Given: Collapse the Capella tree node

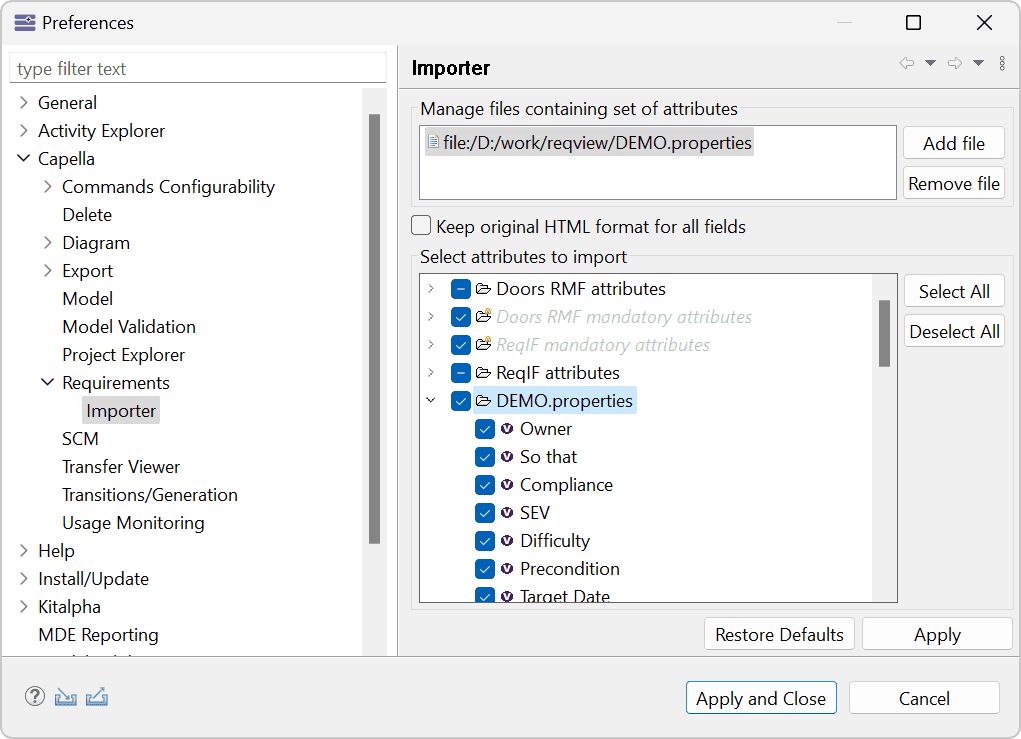Looking at the screenshot, I should click(x=23, y=158).
